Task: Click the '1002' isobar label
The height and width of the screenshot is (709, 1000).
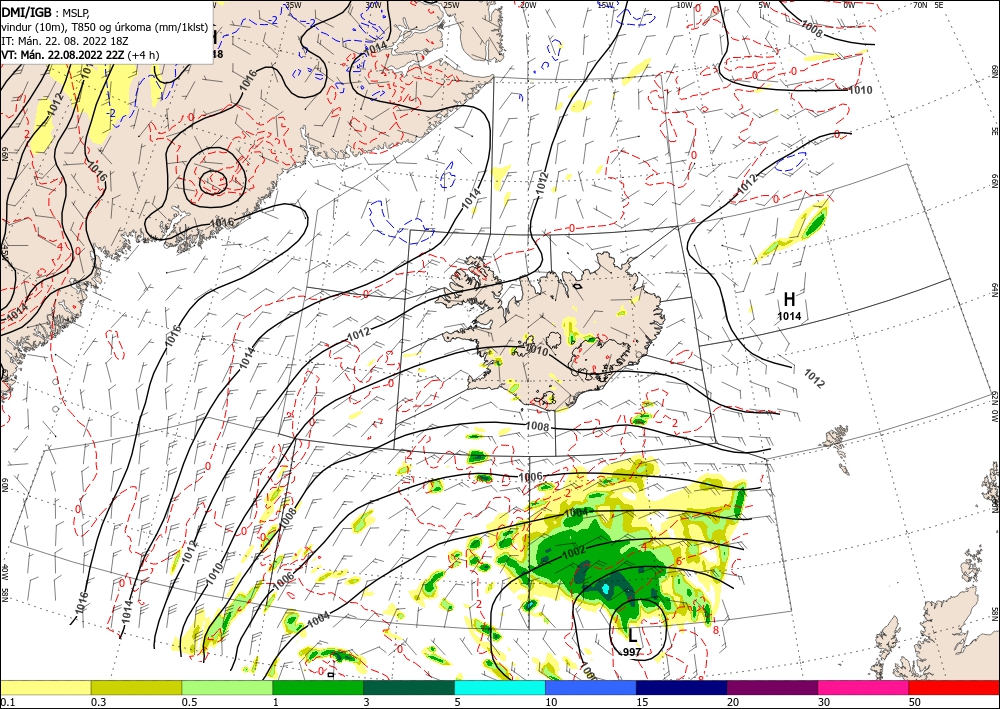Action: point(574,552)
